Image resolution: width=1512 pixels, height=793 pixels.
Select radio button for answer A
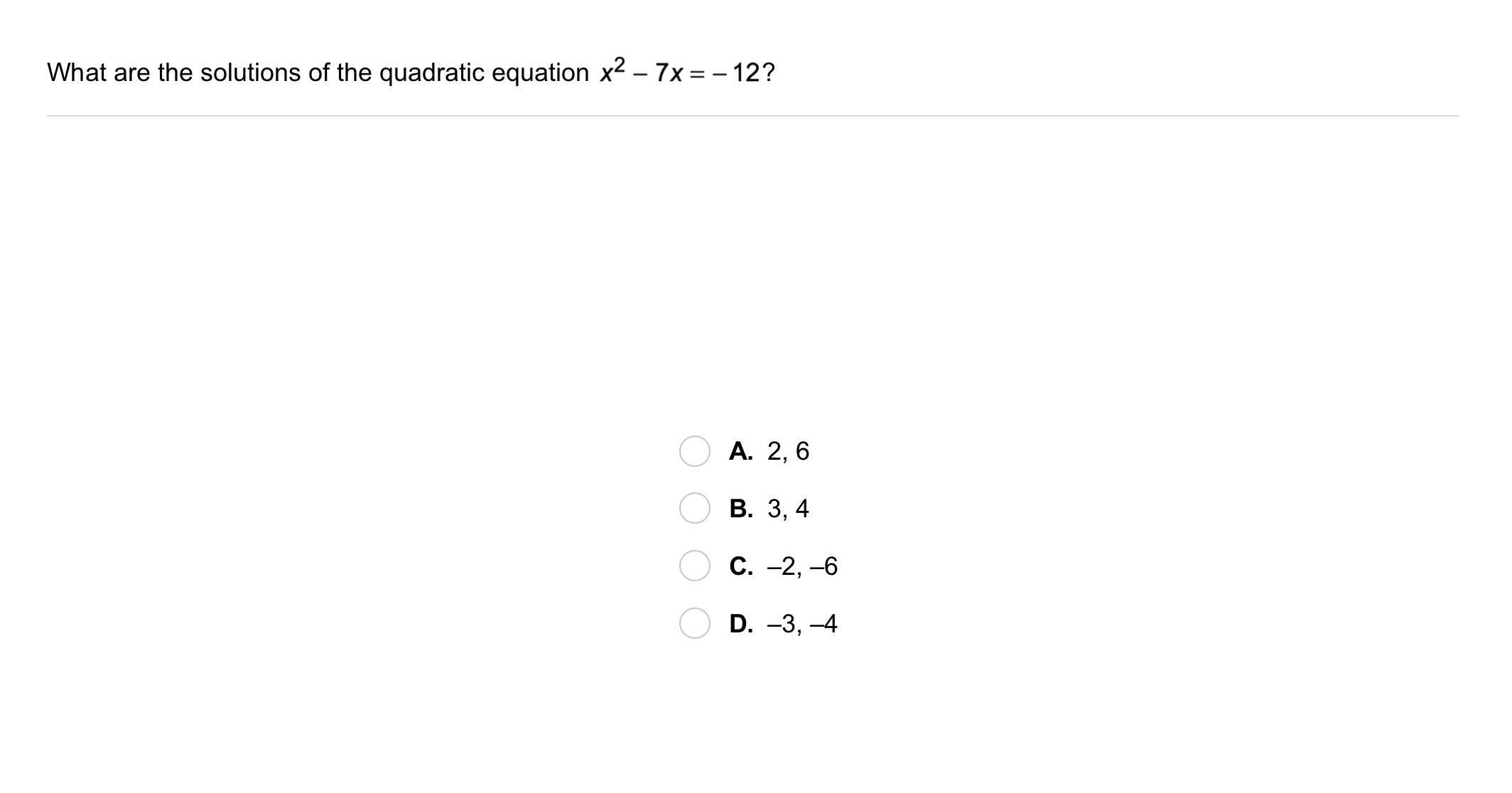tap(694, 451)
